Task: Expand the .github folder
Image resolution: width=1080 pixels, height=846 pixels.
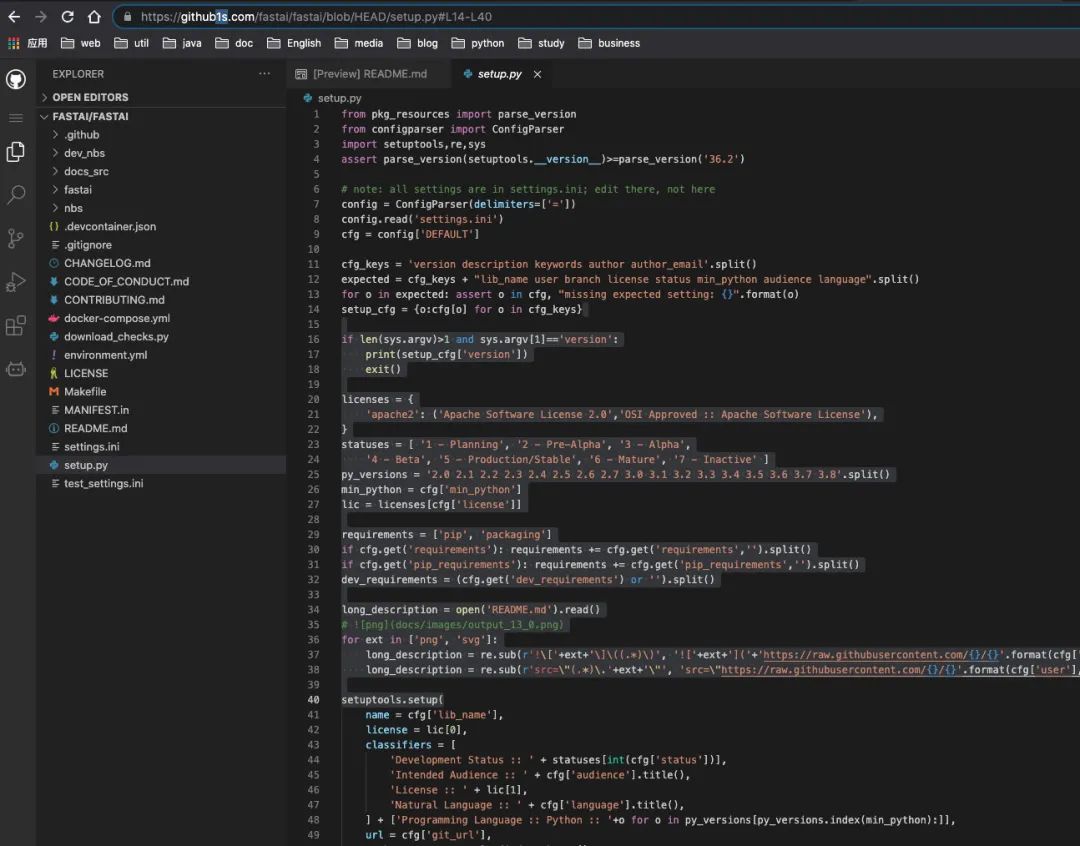Action: [x=81, y=135]
